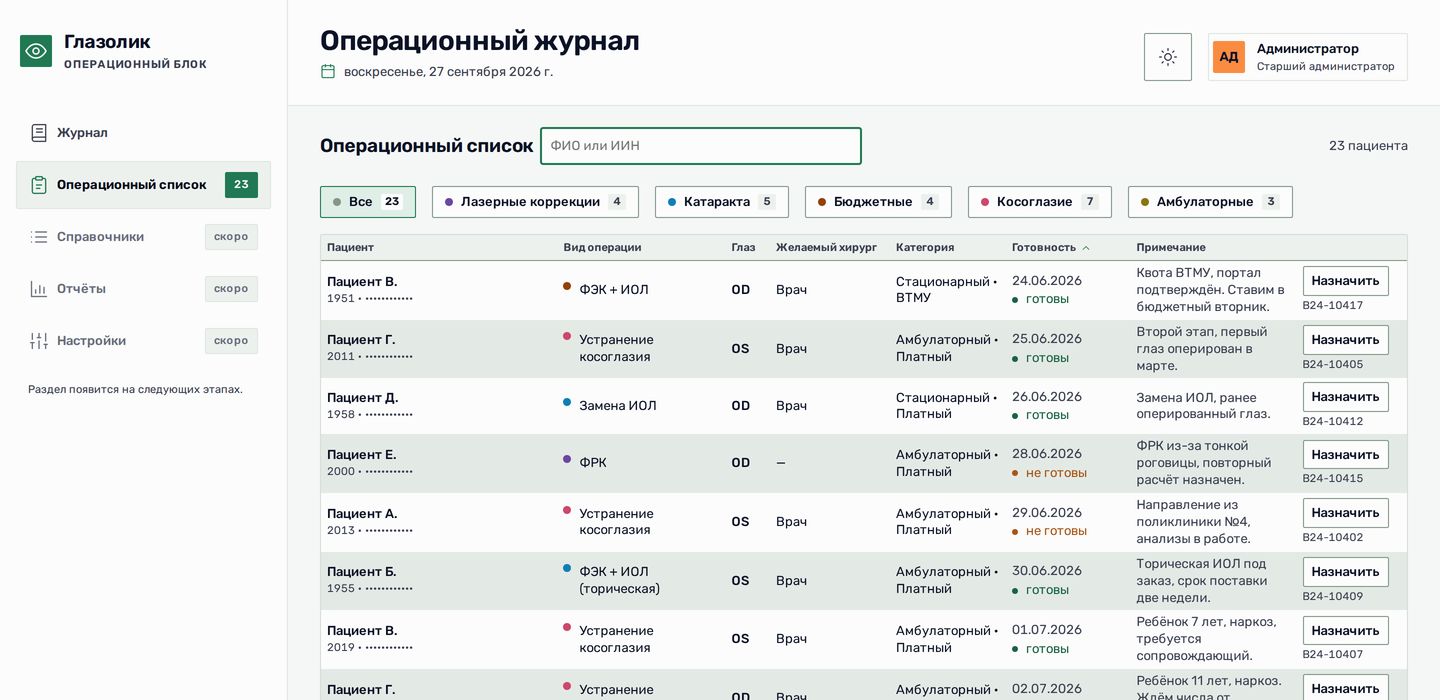This screenshot has width=1440, height=700.
Task: Select Отчёты sidebar item
Action: pyautogui.click(x=143, y=289)
